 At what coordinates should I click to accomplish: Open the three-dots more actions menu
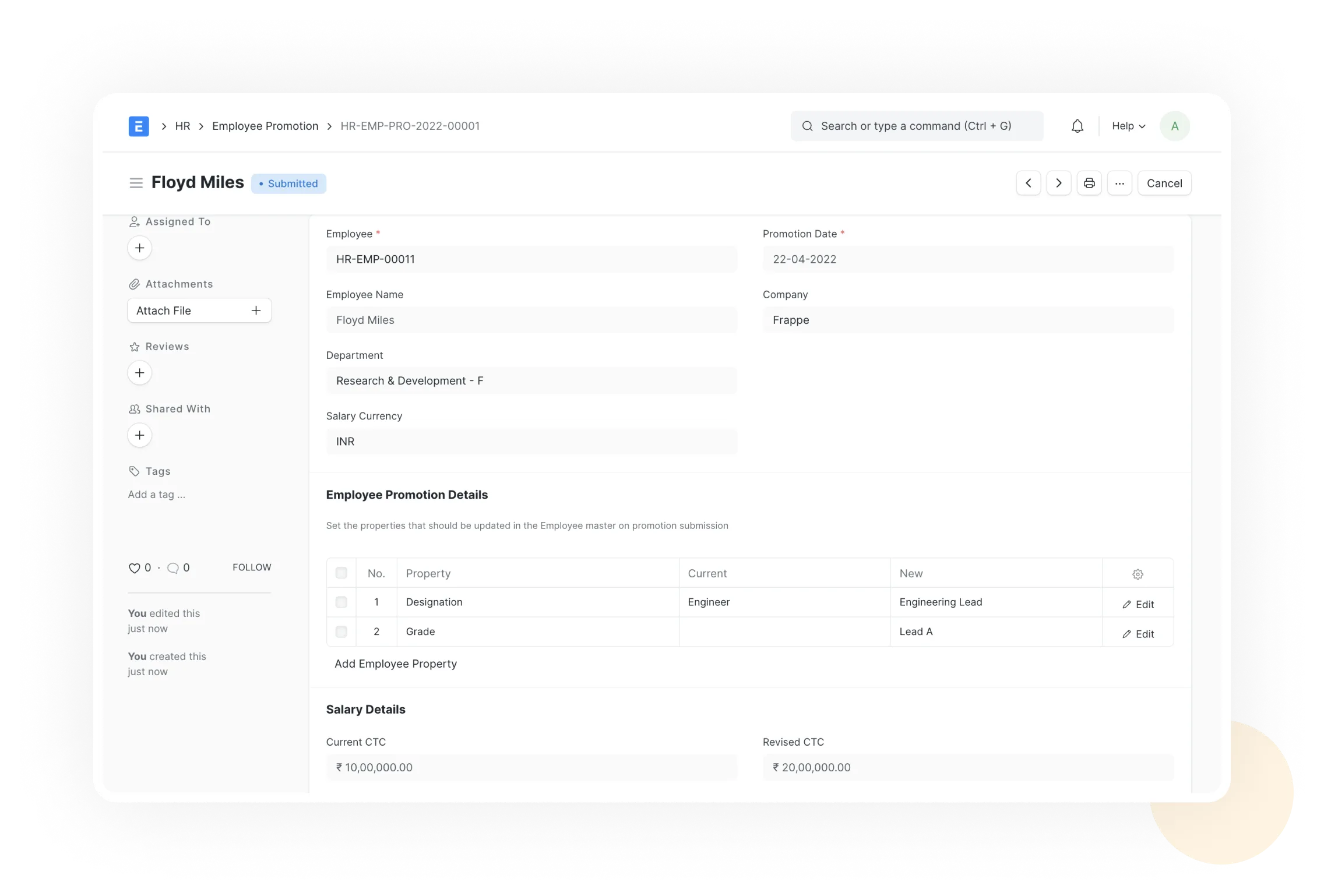point(1119,183)
